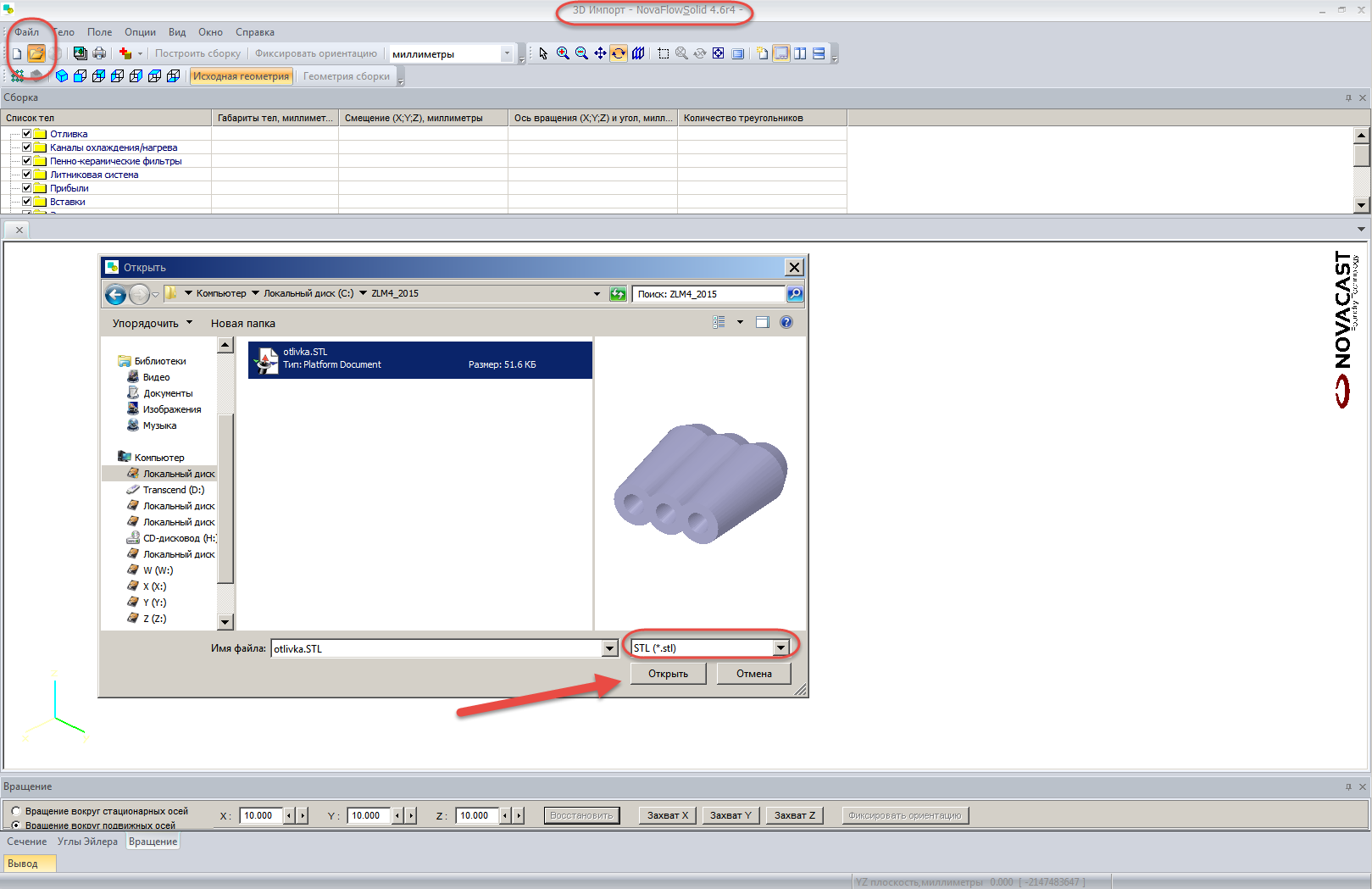1372x889 pixels.
Task: Uncheck Литниковая система checkbox
Action: pos(26,174)
